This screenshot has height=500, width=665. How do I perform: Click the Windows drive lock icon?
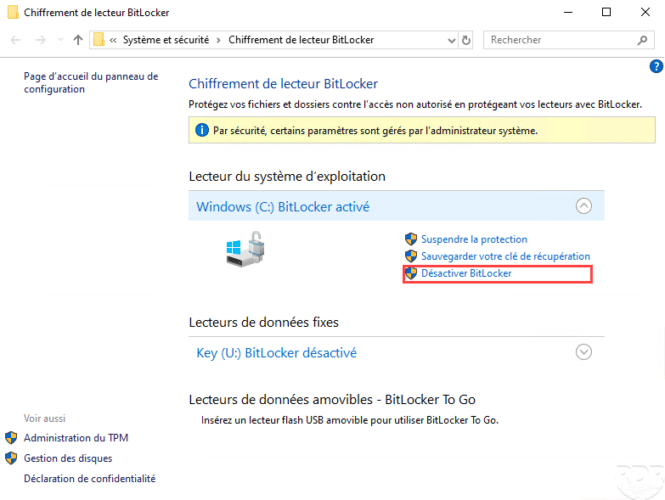point(245,249)
